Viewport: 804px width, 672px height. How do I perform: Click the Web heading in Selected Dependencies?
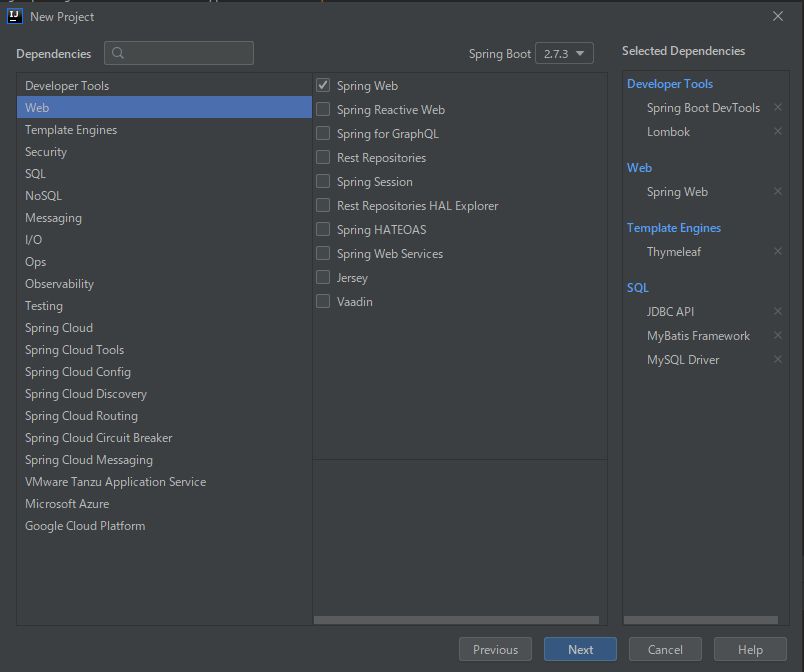(x=639, y=168)
